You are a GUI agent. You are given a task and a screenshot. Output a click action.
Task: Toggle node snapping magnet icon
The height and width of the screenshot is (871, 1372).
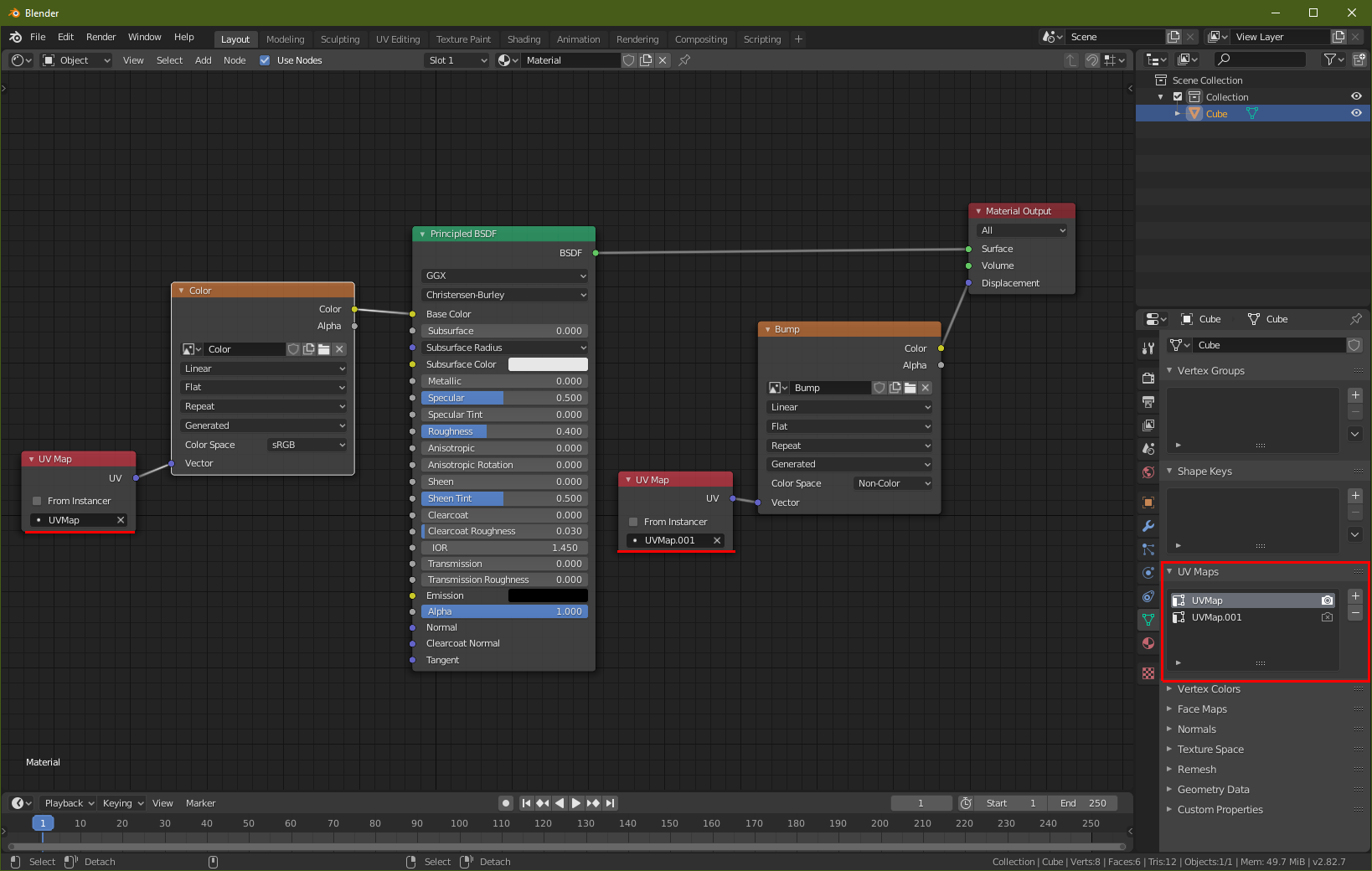click(1092, 60)
